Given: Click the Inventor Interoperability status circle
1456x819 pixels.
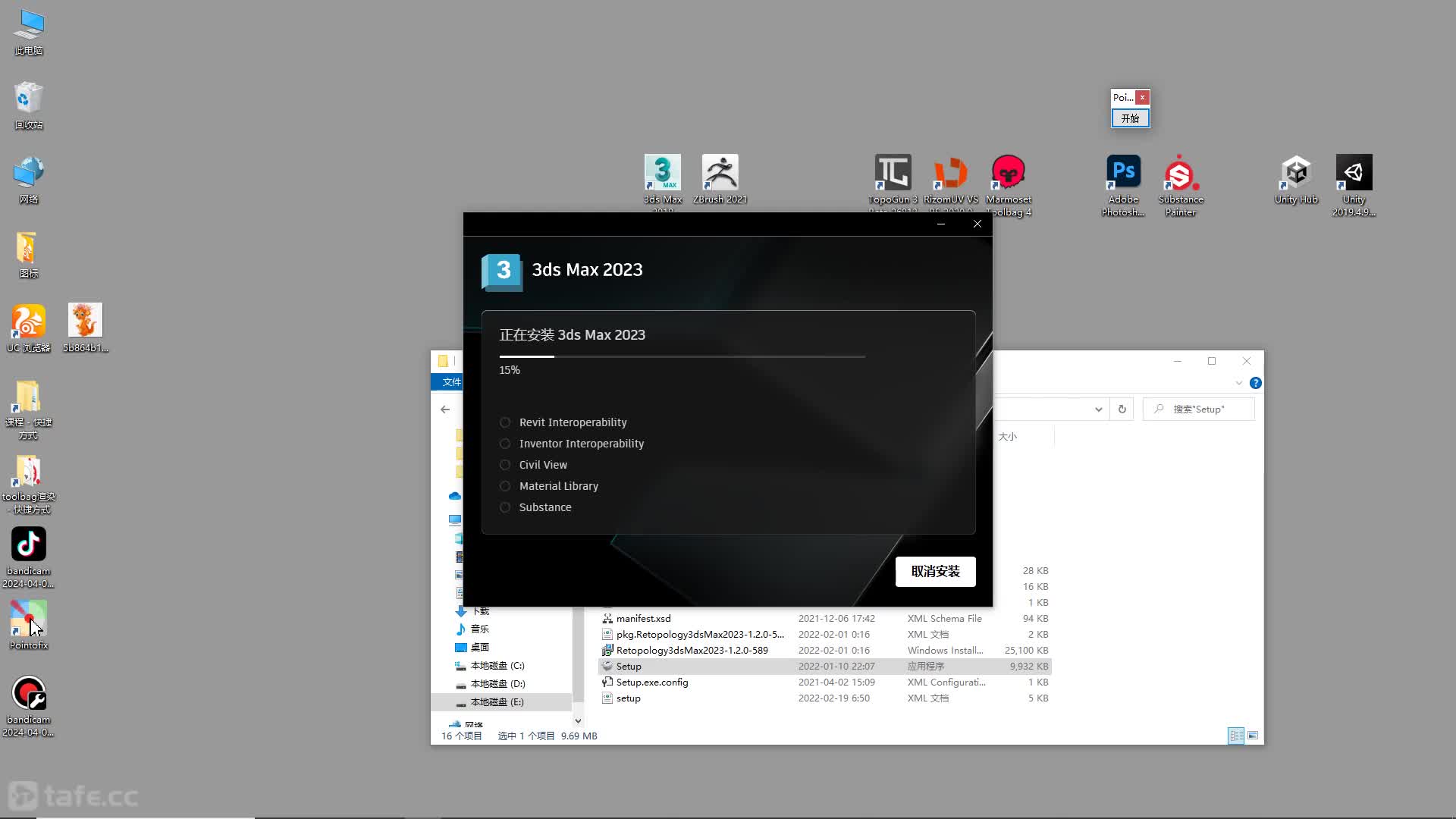Looking at the screenshot, I should 505,444.
